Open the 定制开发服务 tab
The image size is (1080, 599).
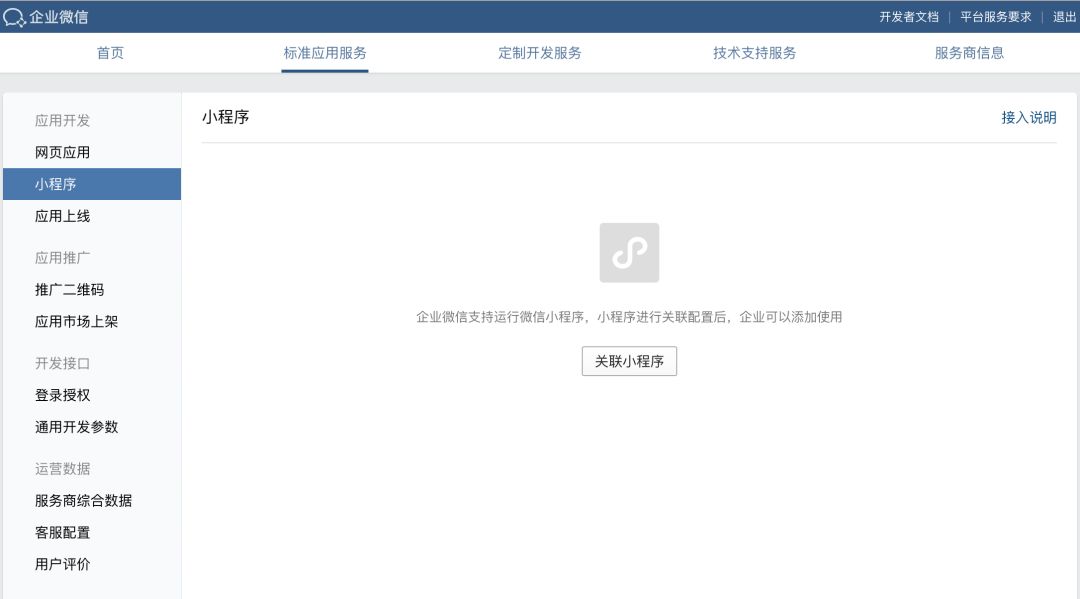[539, 53]
